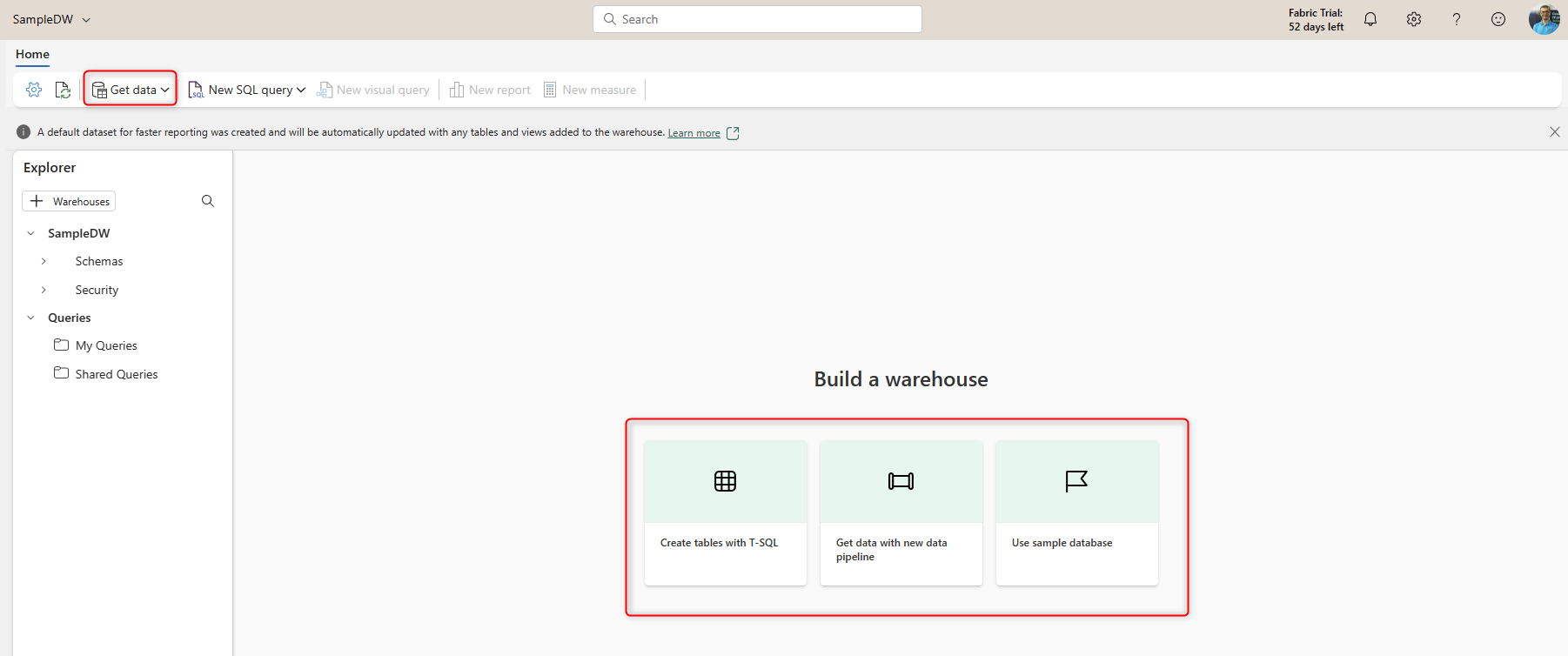Image resolution: width=1568 pixels, height=656 pixels.
Task: Open the My Queries folder
Action: 105,345
